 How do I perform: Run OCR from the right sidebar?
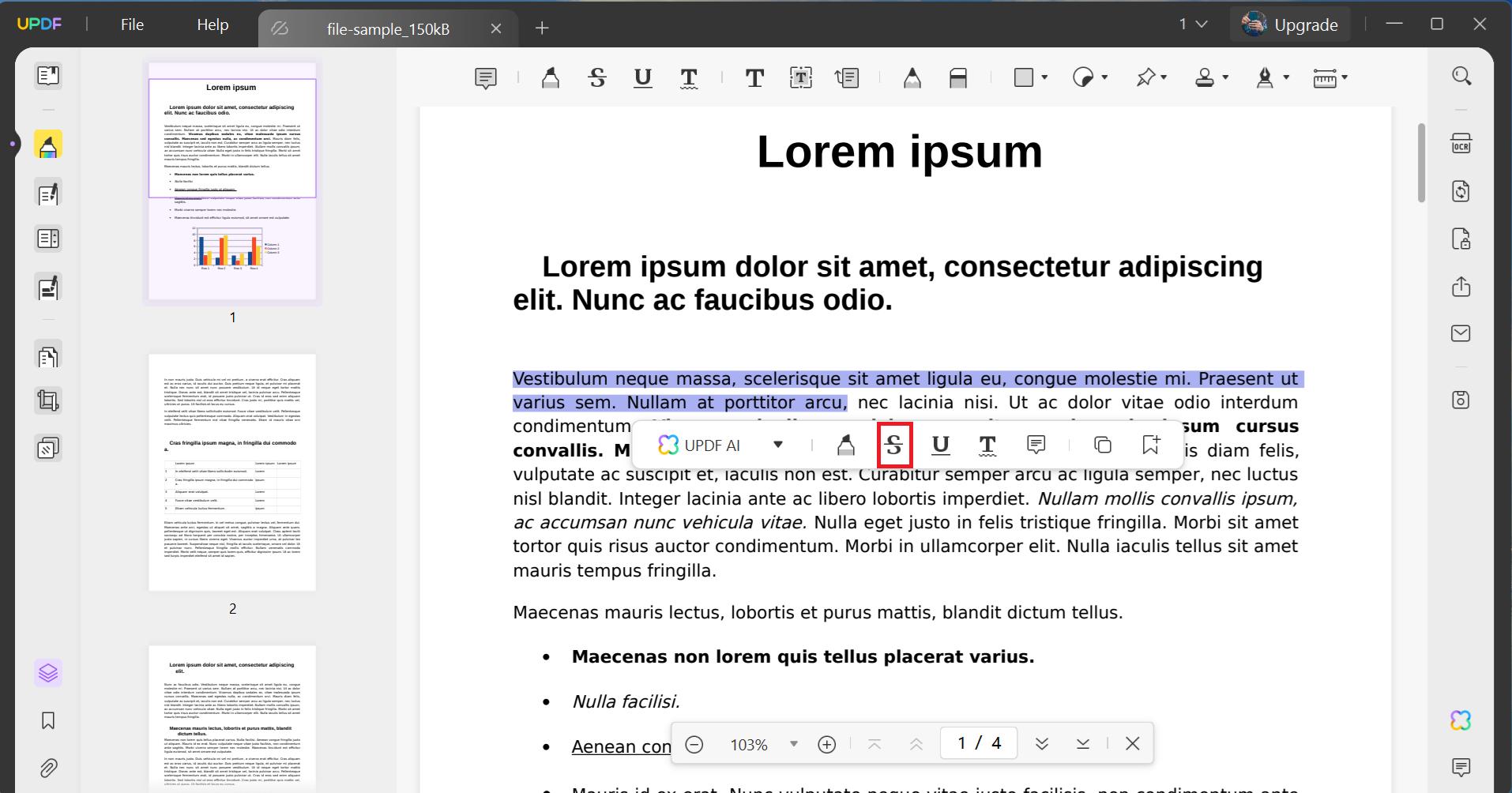pyautogui.click(x=1461, y=143)
